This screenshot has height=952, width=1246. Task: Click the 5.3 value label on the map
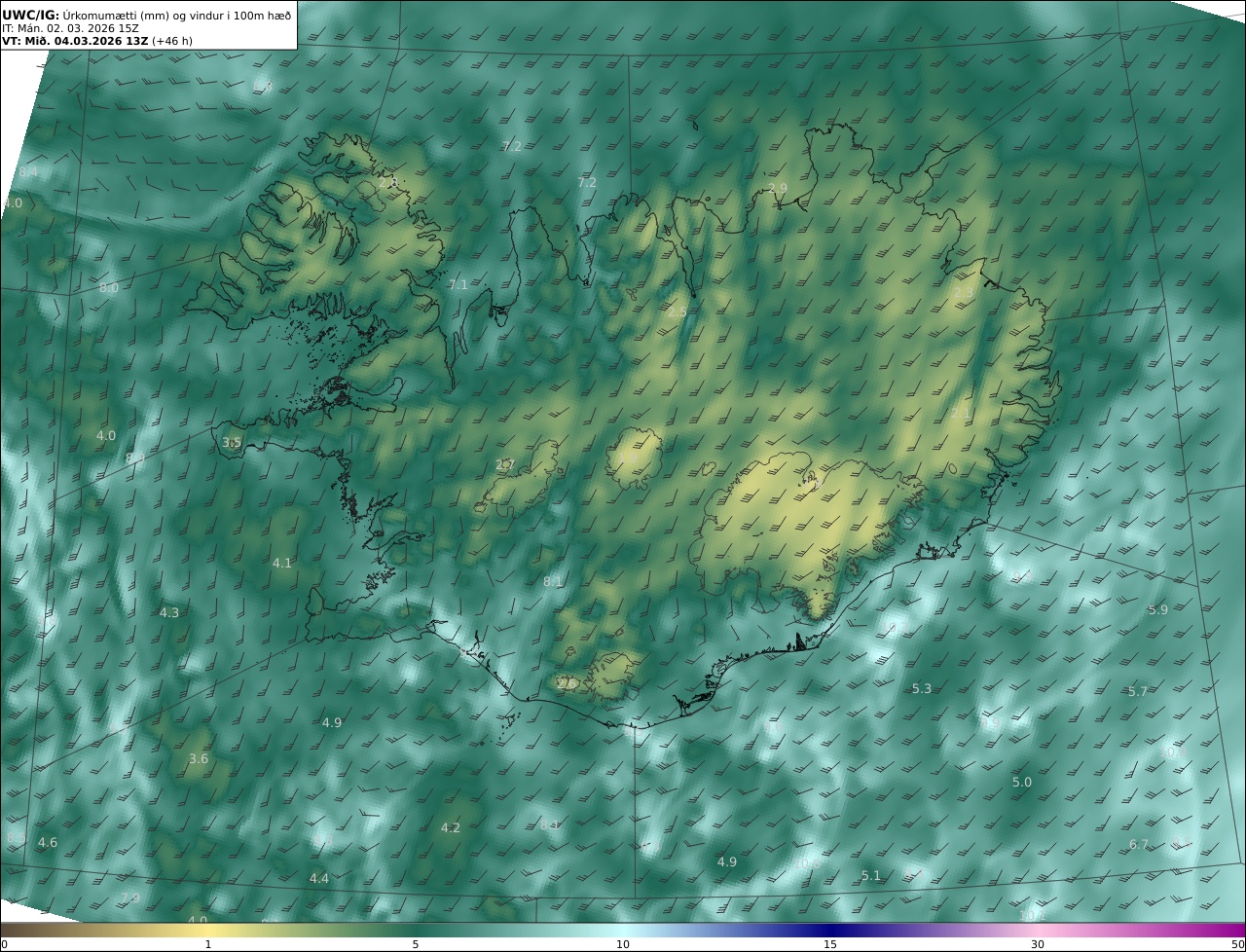pos(922,689)
